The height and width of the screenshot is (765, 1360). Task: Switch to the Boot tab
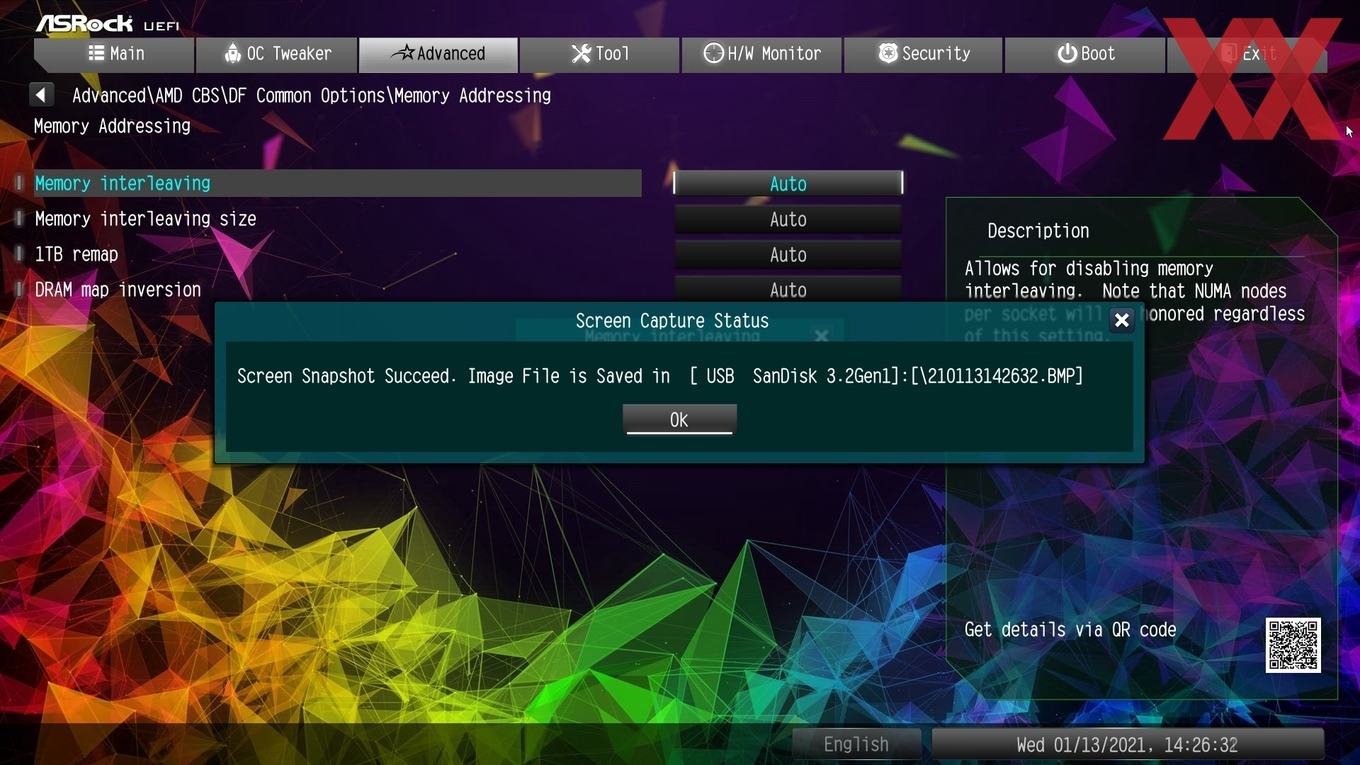click(x=1085, y=54)
